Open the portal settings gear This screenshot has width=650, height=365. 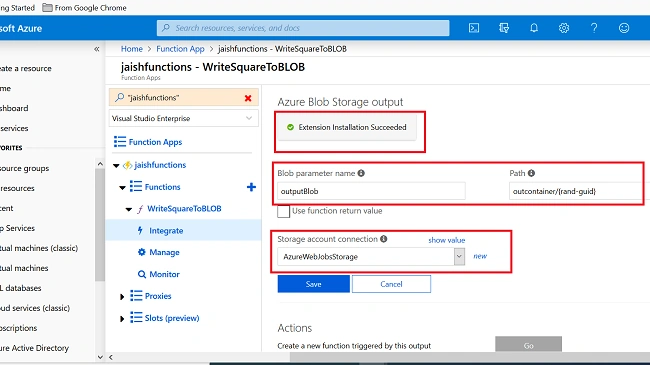click(564, 28)
